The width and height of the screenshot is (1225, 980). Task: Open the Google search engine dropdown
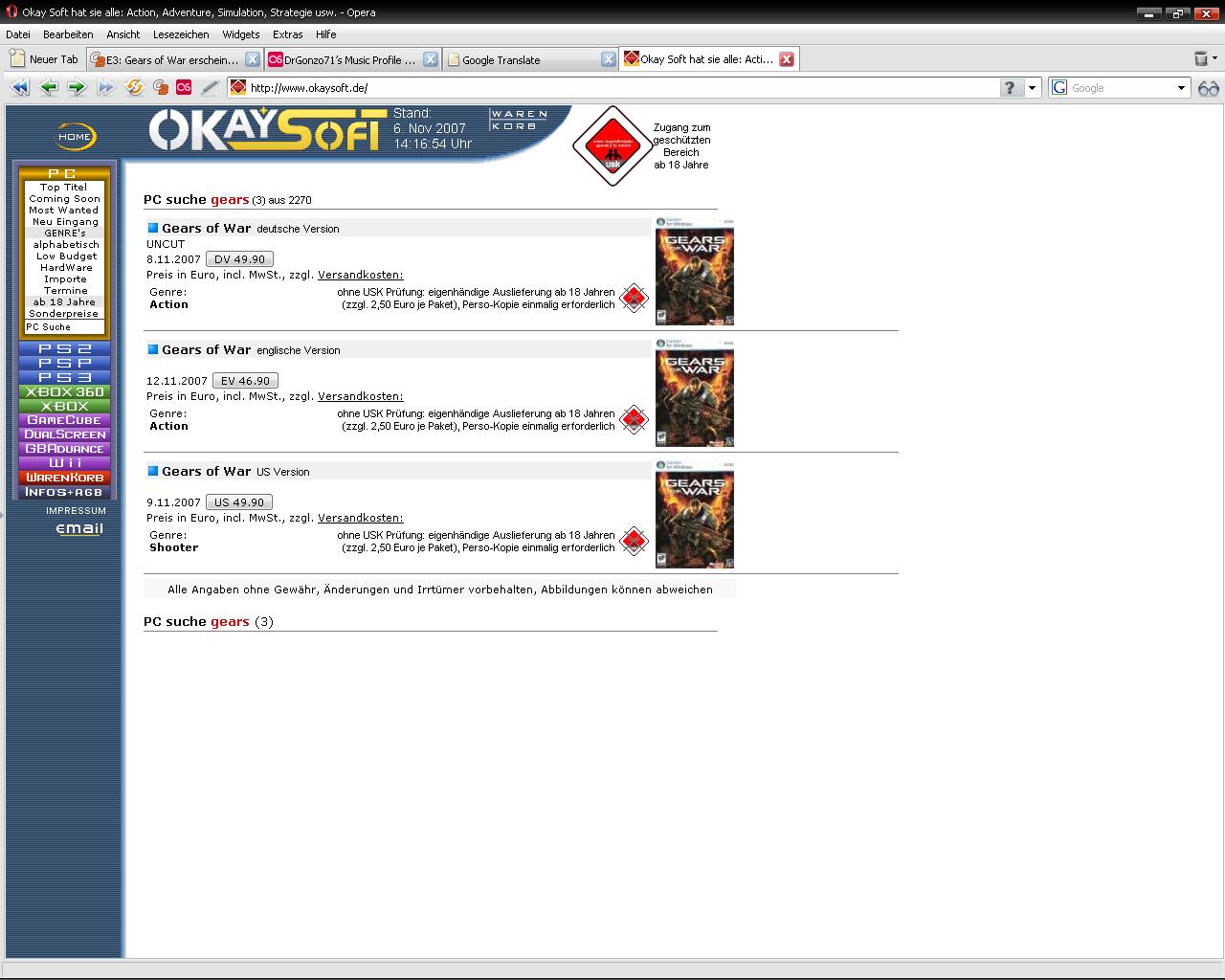1181,87
